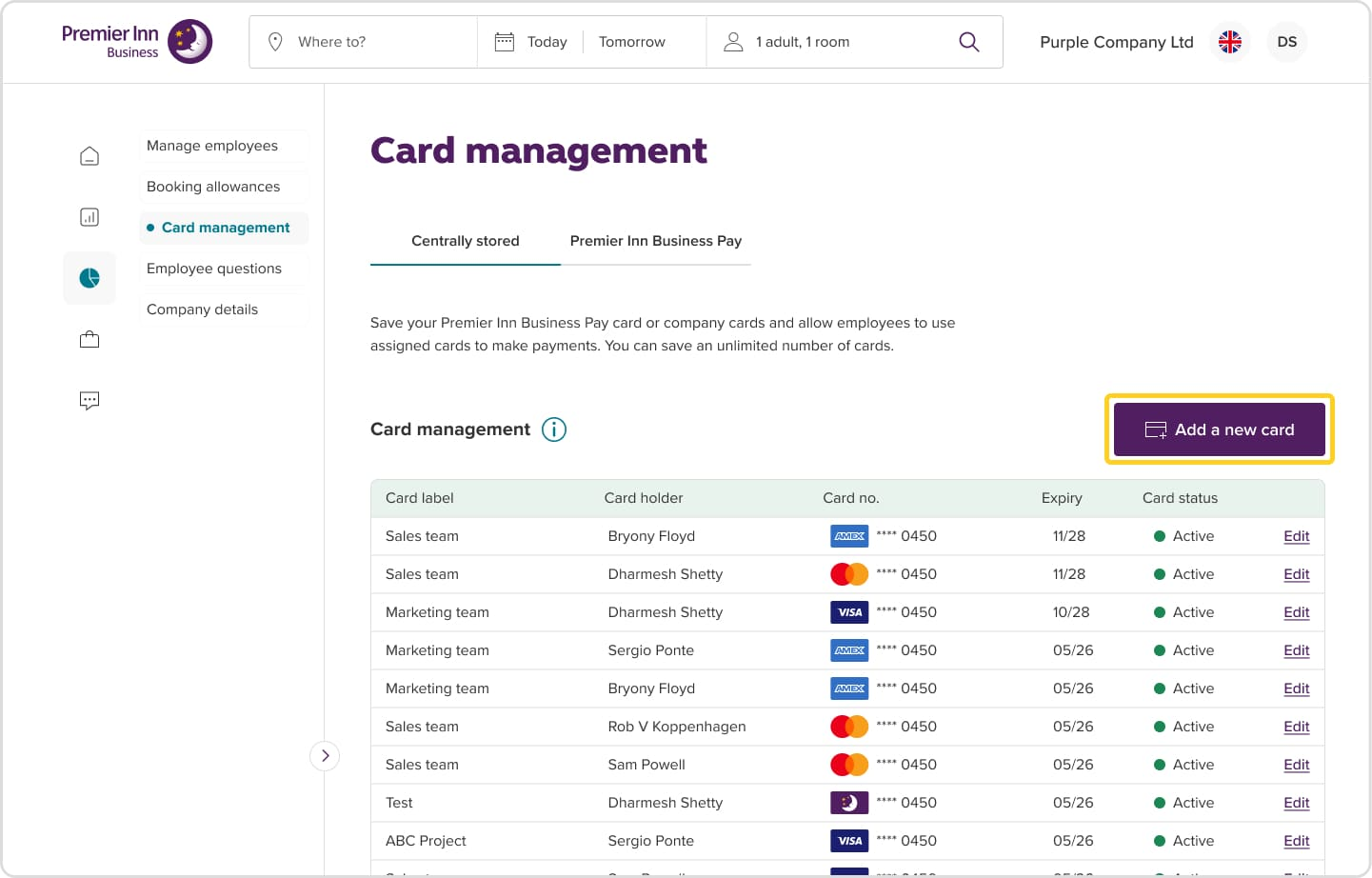Click Mastercard icon in Dharmesh Shetty Sales row
This screenshot has width=1372, height=878.
[x=849, y=574]
